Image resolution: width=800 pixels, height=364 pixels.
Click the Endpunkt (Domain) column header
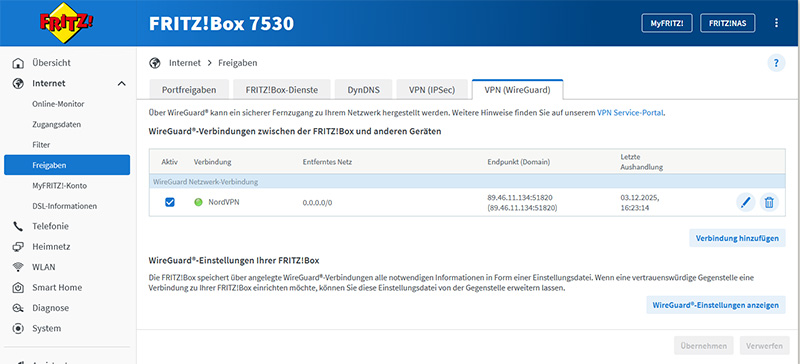(518, 162)
